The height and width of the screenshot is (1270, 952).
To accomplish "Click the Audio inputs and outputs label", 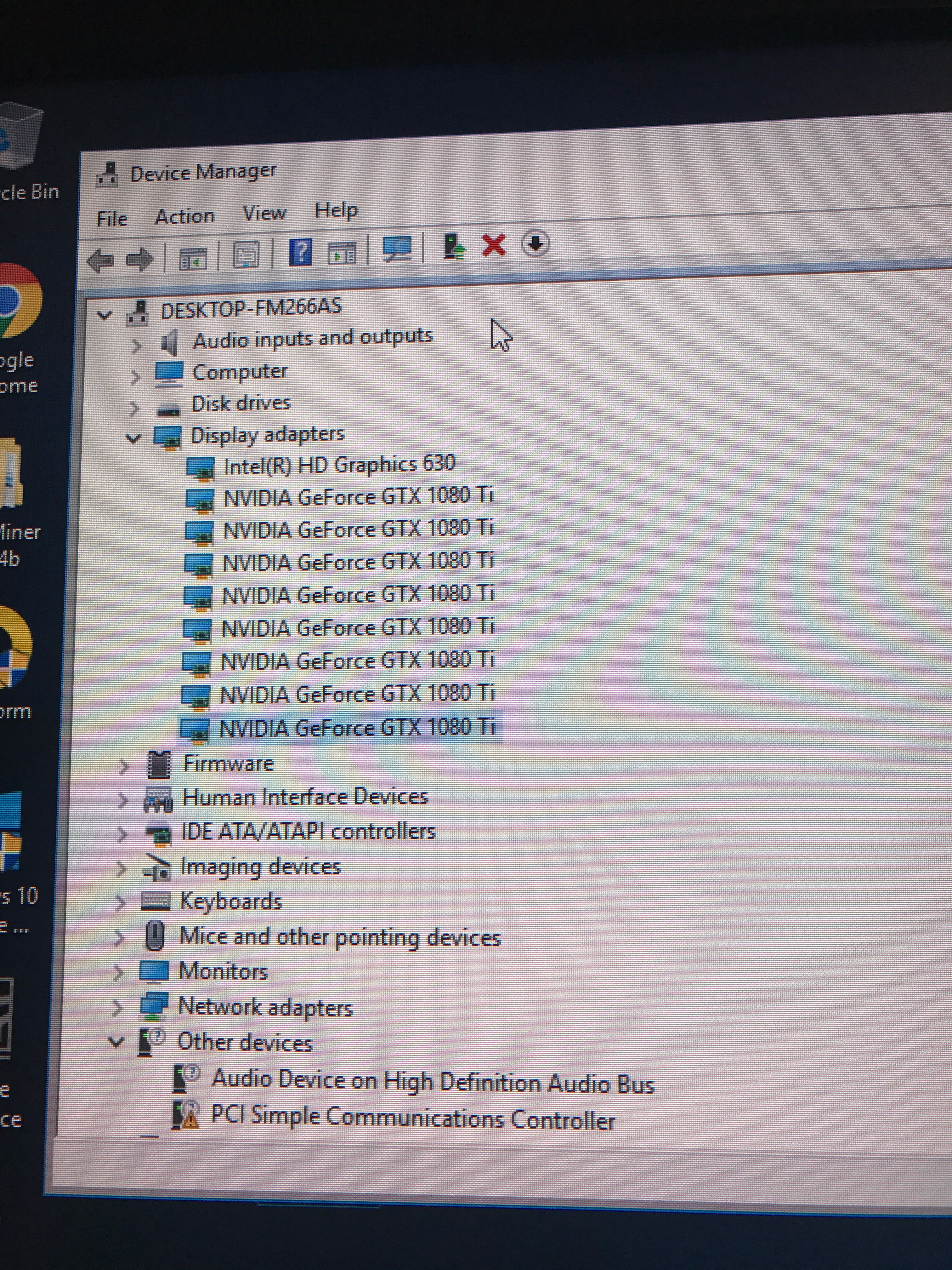I will 313,338.
